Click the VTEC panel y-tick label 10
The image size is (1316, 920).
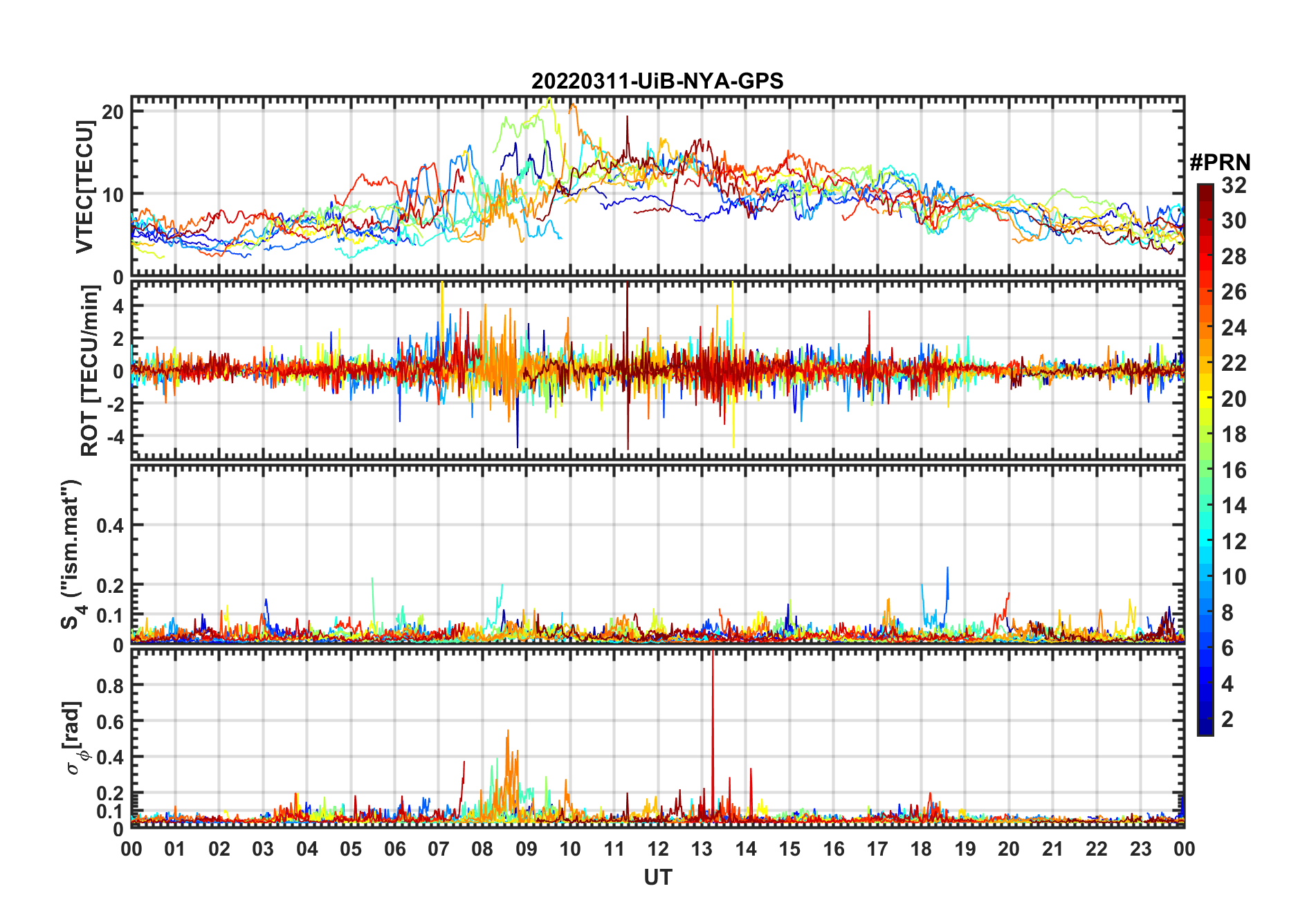click(113, 194)
